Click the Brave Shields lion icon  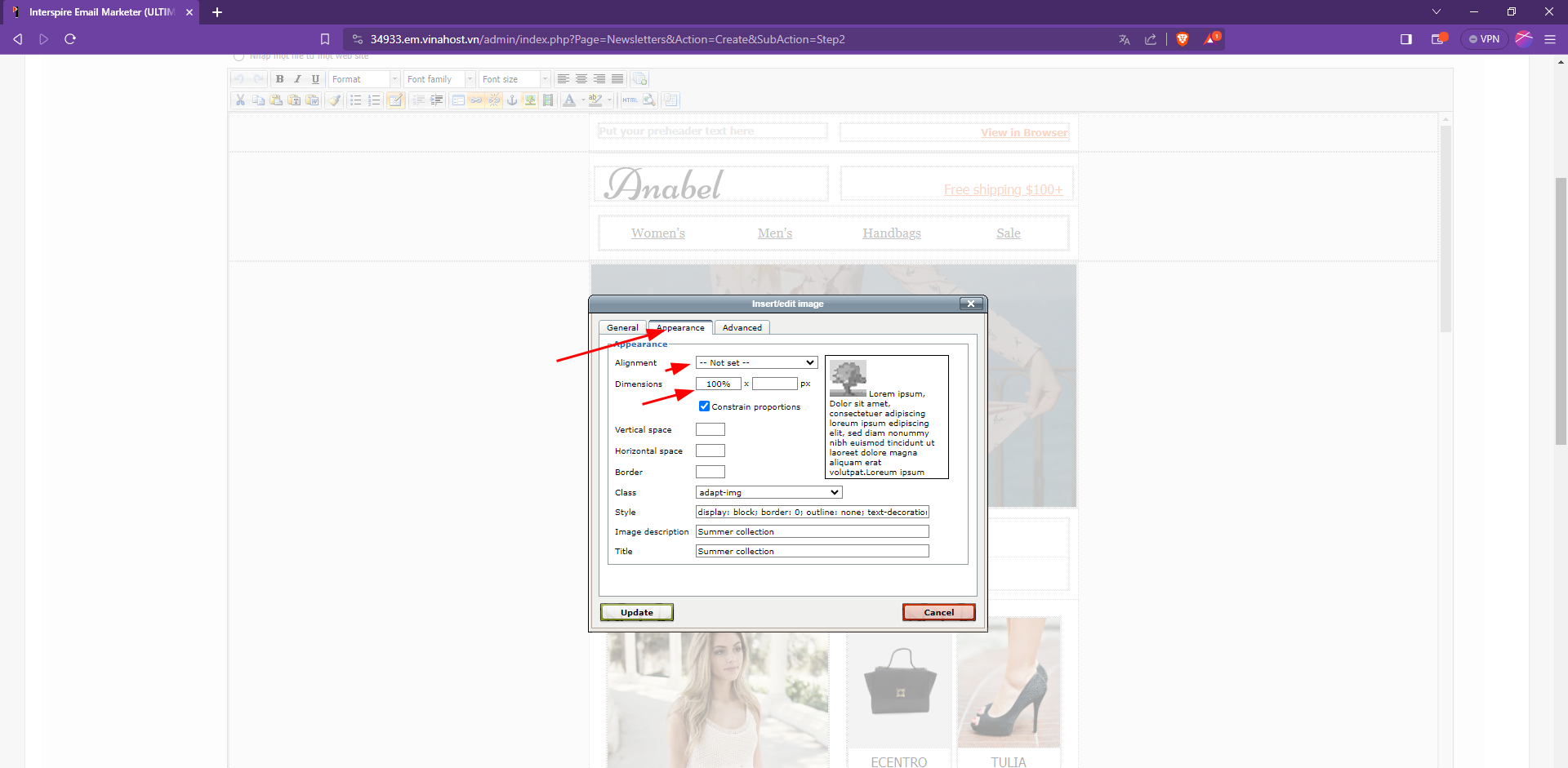(1182, 39)
